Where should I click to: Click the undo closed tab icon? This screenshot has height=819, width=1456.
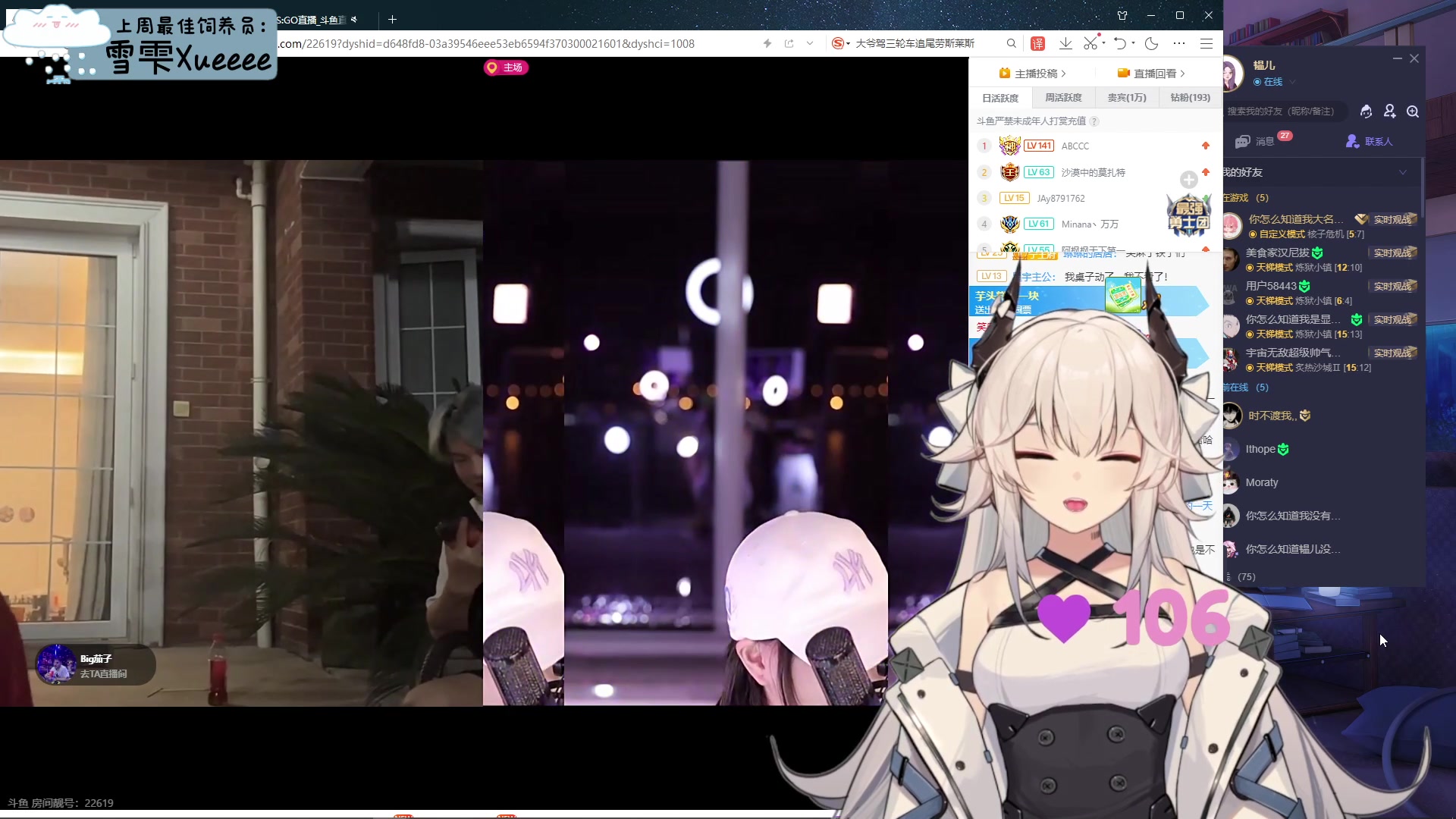pyautogui.click(x=1120, y=43)
